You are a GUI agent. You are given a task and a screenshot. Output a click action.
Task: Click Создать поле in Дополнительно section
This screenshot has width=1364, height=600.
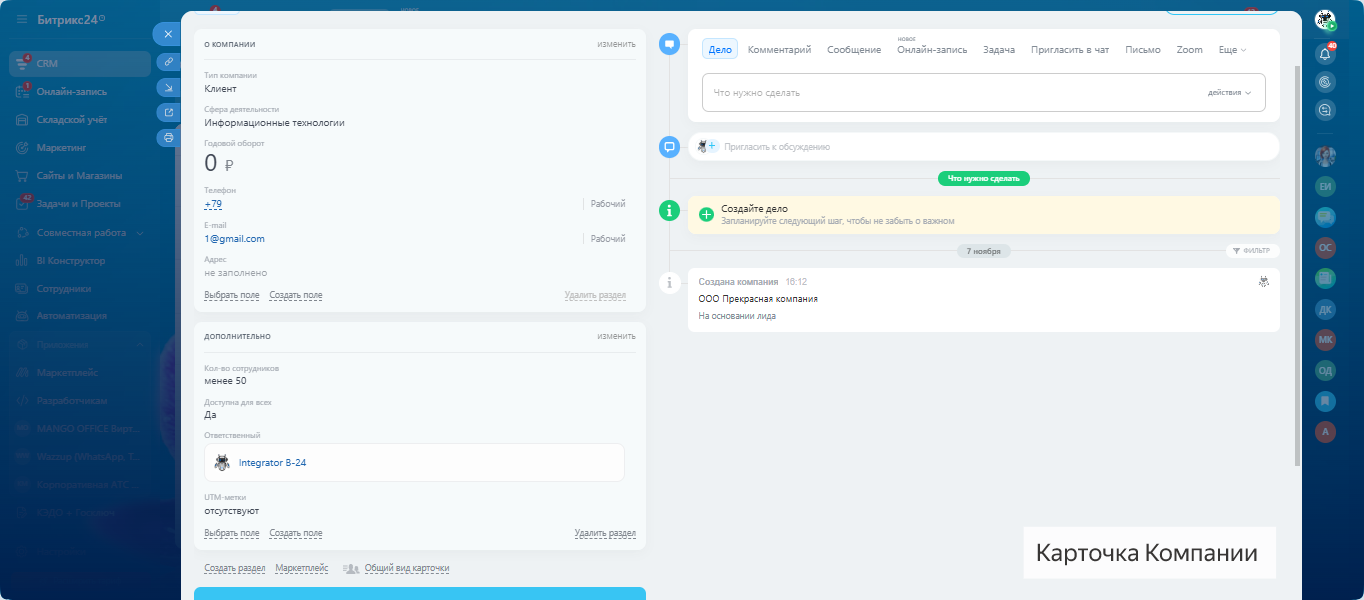(x=296, y=534)
